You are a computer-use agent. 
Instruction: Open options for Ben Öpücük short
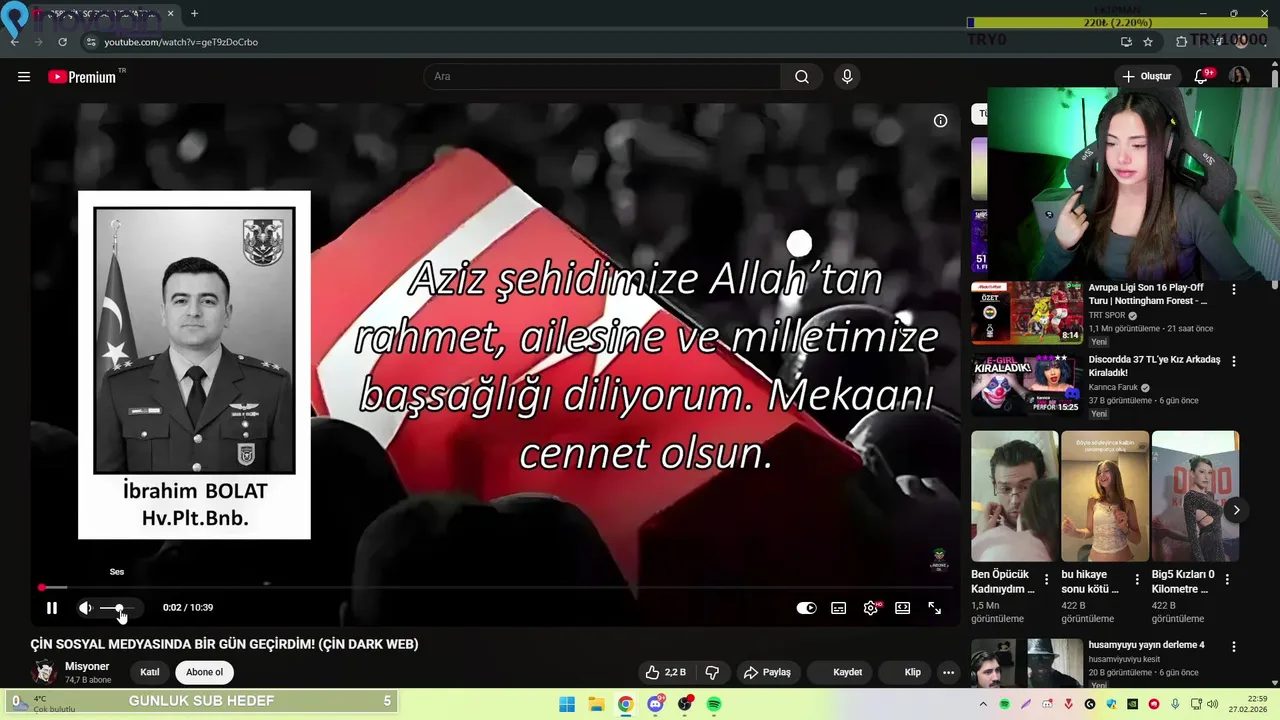point(1046,579)
